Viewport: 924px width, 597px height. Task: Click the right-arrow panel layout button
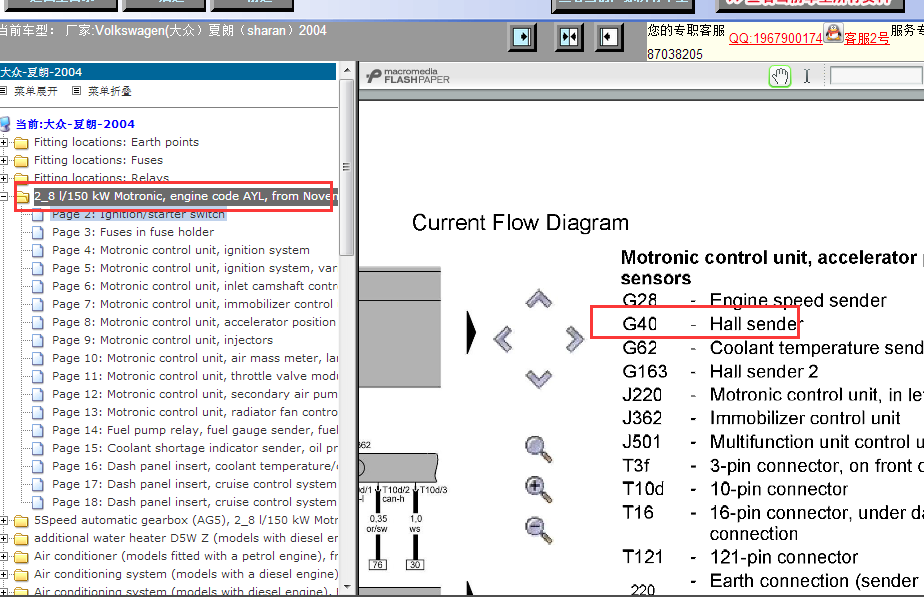(522, 38)
